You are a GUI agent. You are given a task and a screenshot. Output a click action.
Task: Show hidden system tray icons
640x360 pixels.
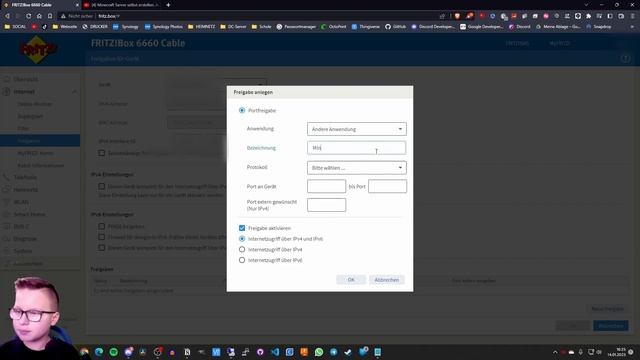click(555, 352)
